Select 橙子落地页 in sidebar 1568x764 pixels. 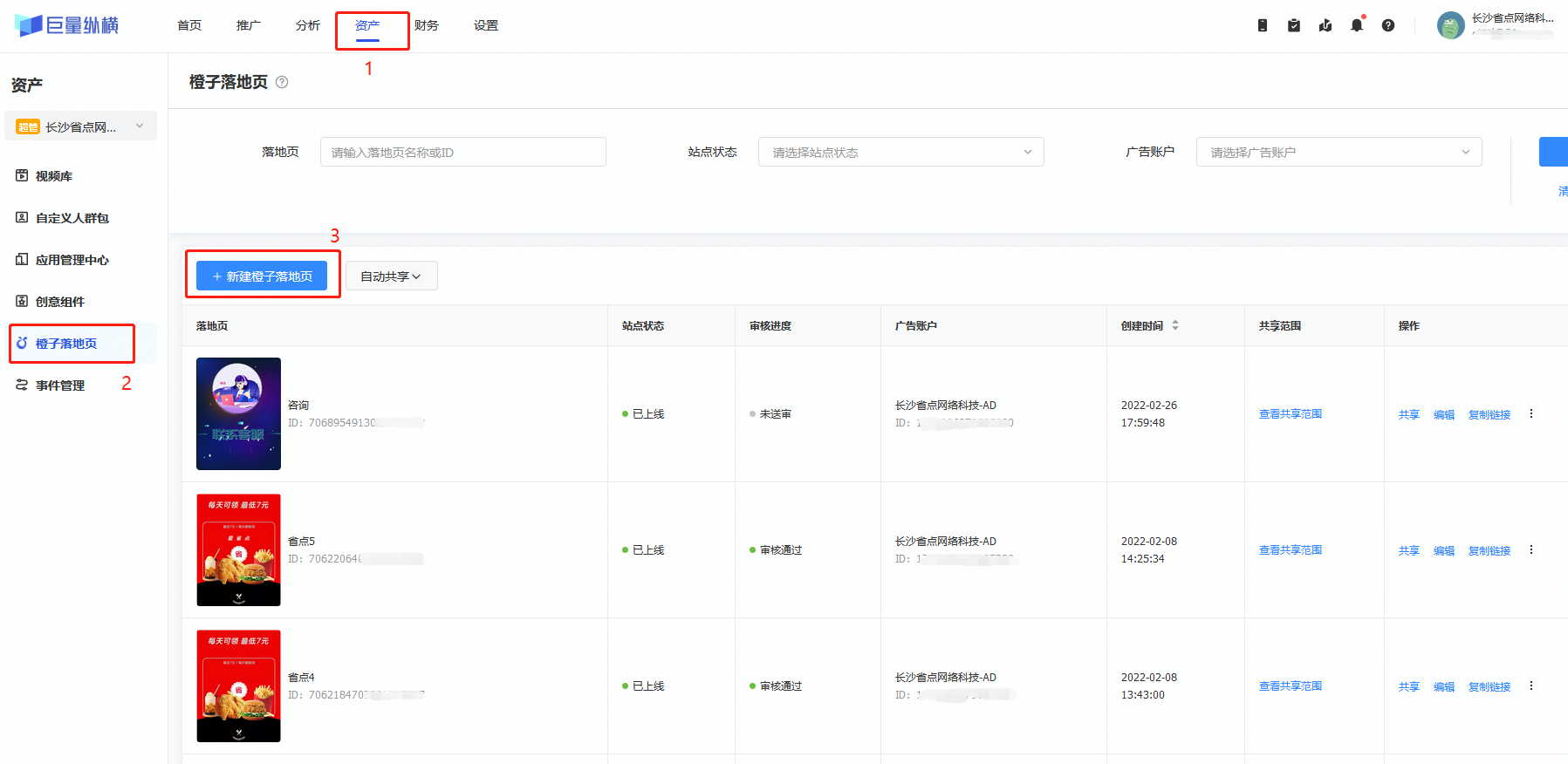[66, 344]
